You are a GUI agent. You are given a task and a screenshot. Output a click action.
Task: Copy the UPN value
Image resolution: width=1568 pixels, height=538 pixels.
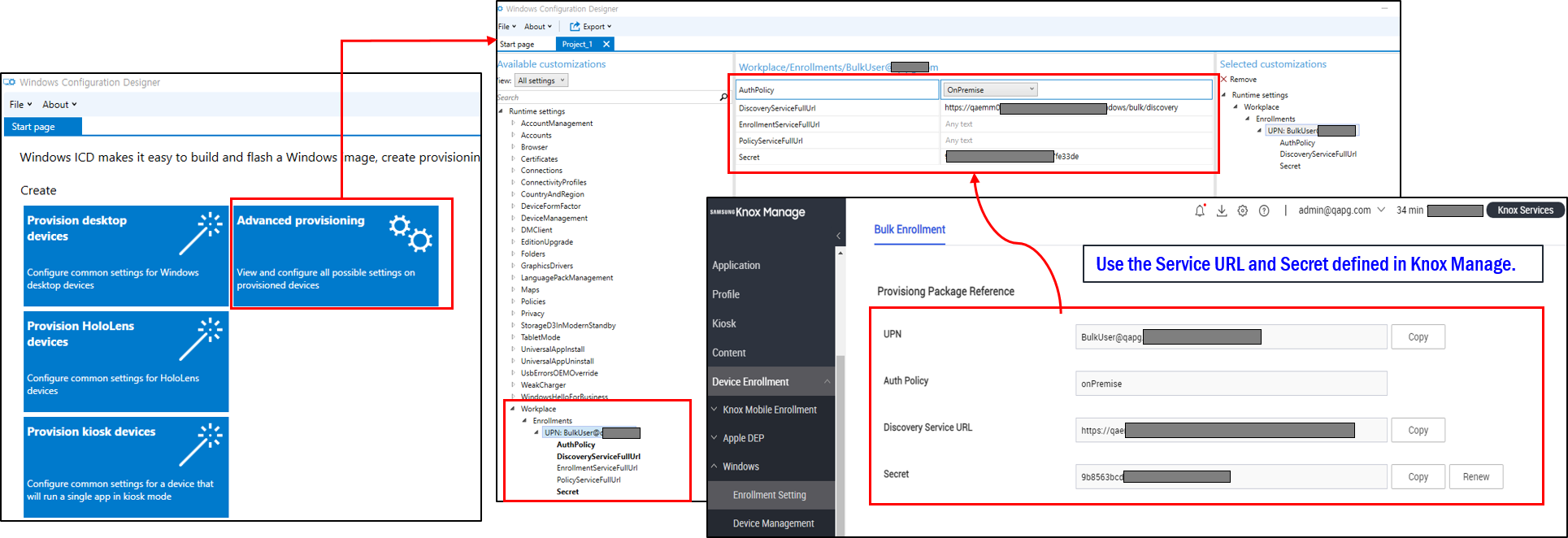[x=1418, y=336]
